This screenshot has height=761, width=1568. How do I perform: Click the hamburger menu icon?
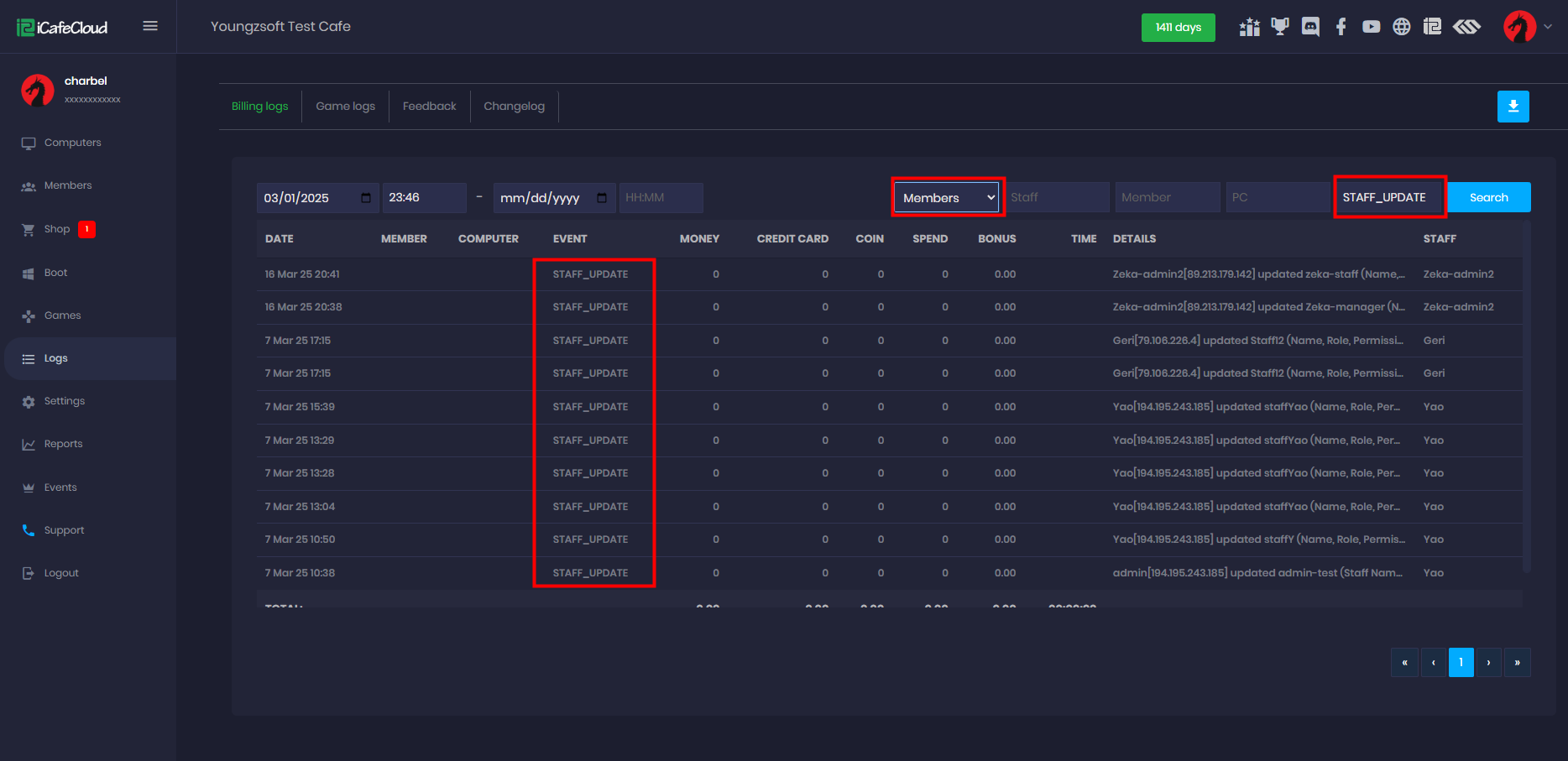tap(150, 26)
